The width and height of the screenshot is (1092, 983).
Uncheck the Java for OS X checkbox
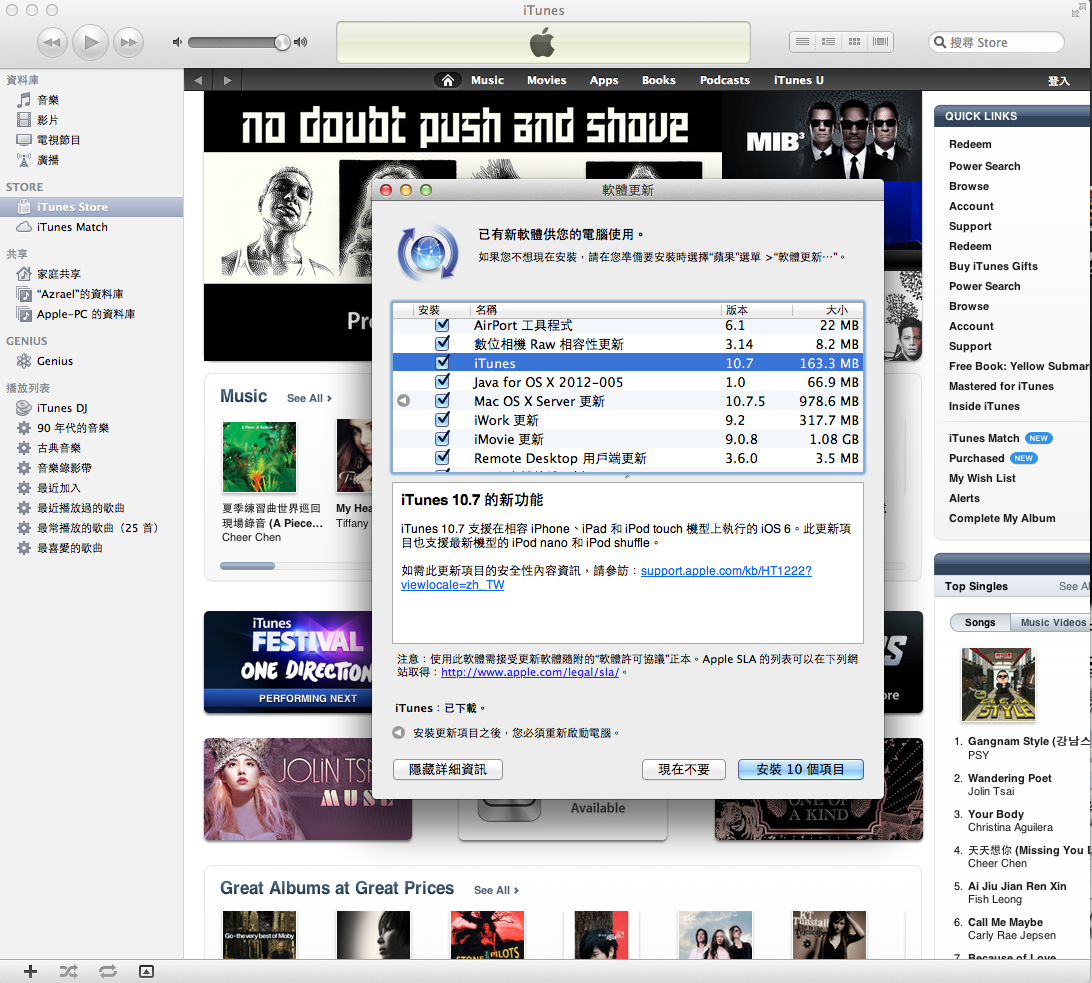tap(442, 381)
